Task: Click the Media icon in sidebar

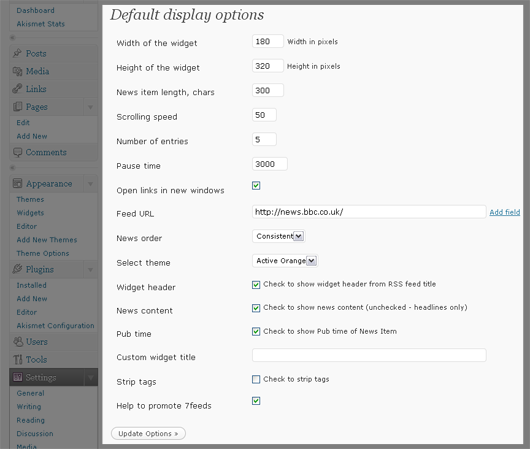Action: (x=17, y=71)
